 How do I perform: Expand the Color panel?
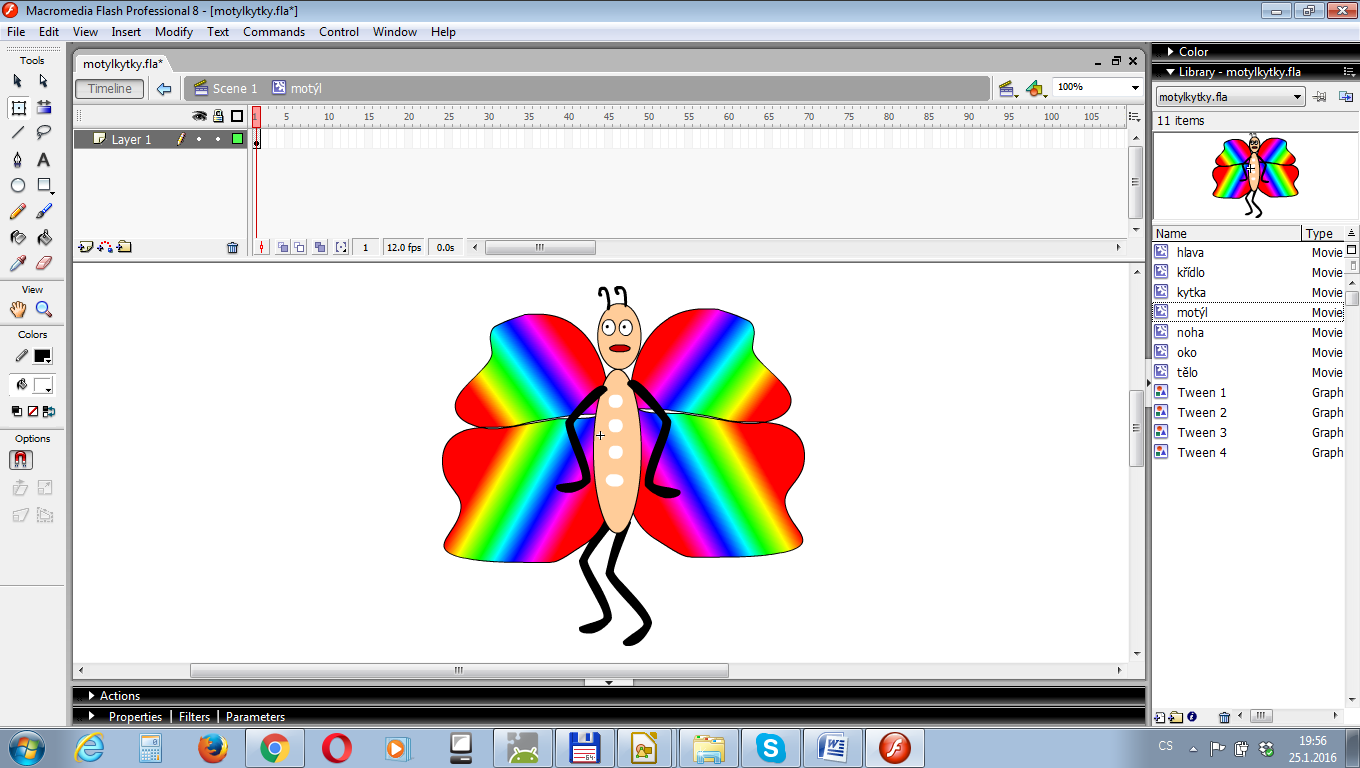click(x=1171, y=51)
